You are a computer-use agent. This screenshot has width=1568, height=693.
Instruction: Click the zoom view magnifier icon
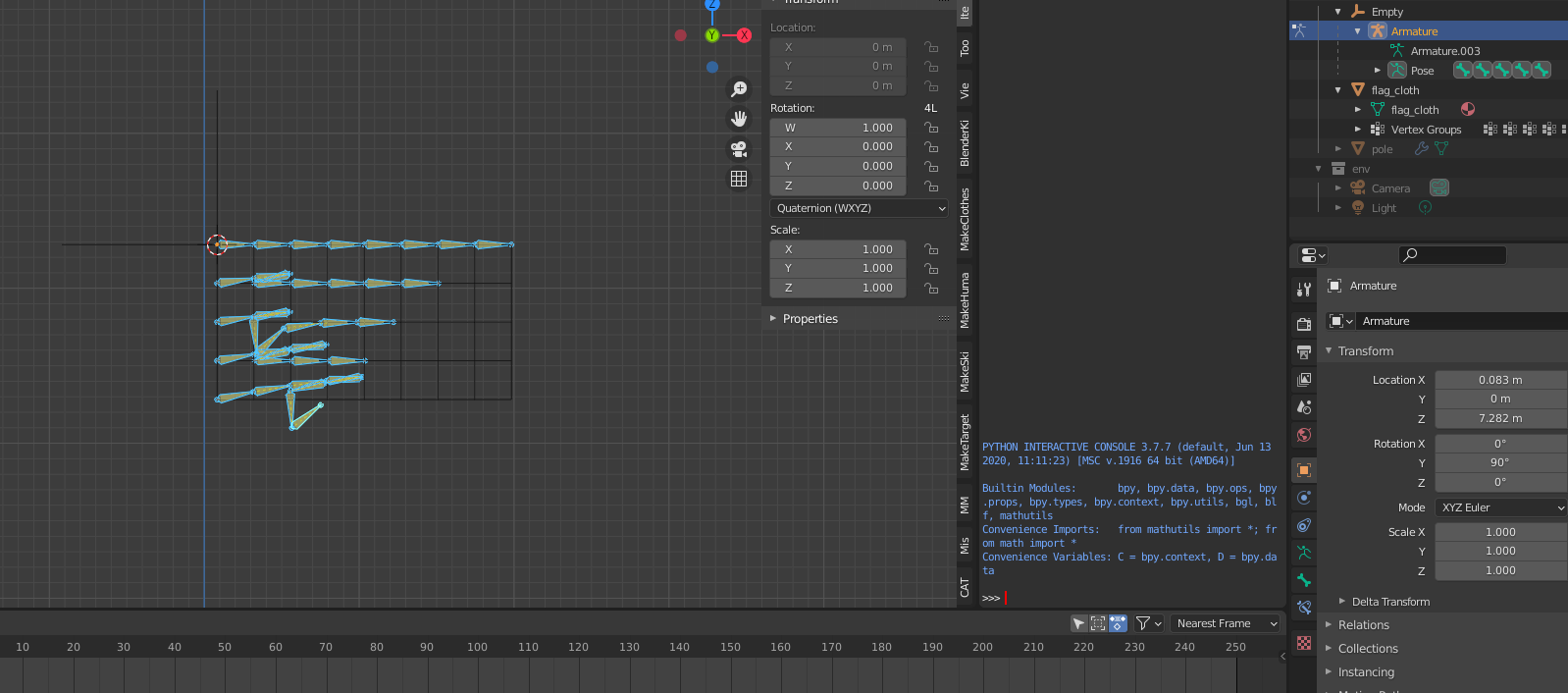click(x=739, y=89)
